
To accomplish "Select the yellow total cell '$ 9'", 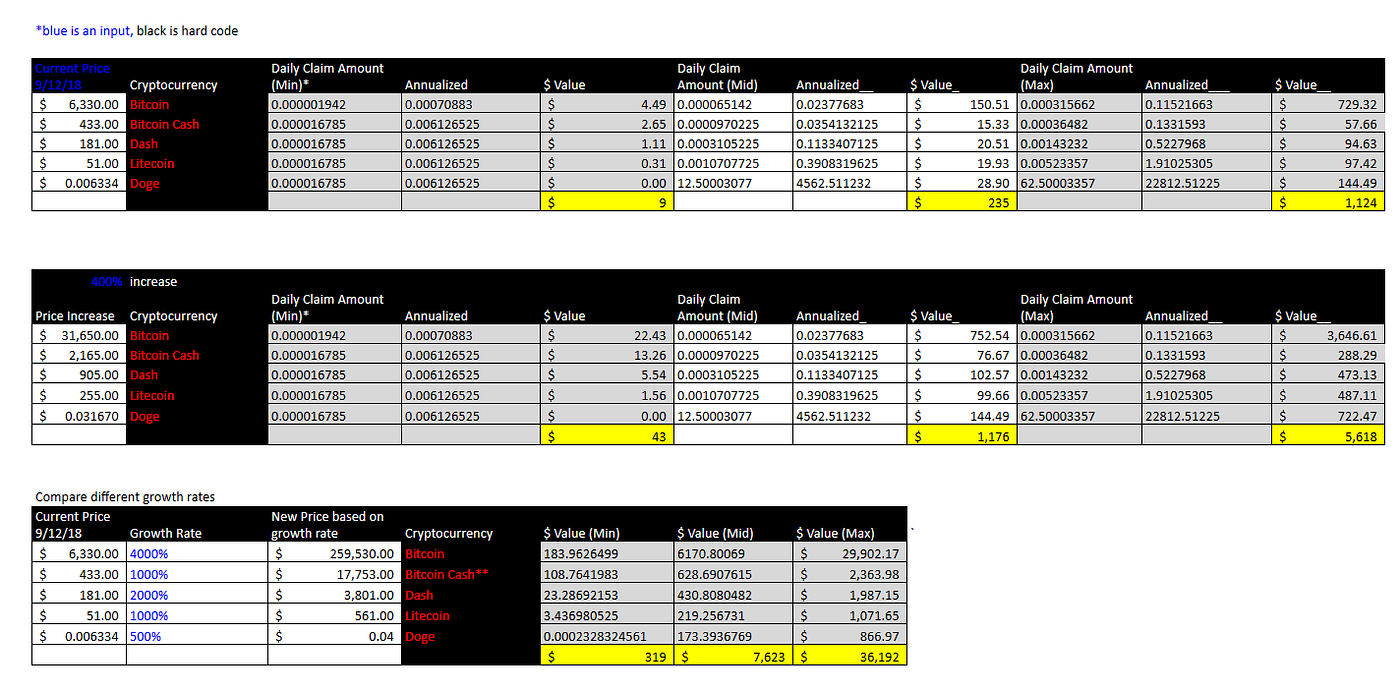I will (607, 202).
